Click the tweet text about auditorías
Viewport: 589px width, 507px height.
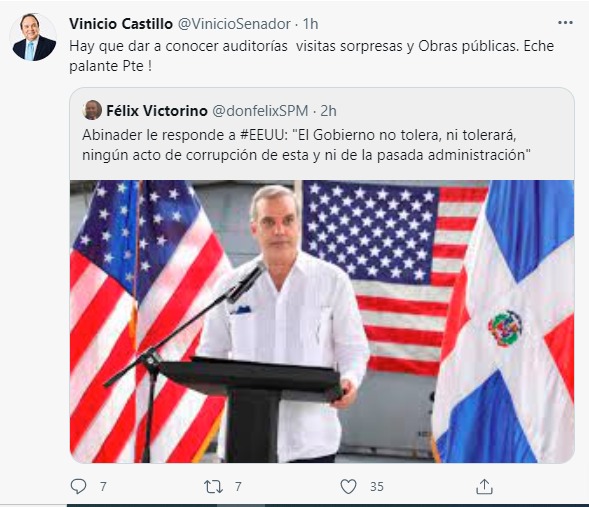pos(311,56)
